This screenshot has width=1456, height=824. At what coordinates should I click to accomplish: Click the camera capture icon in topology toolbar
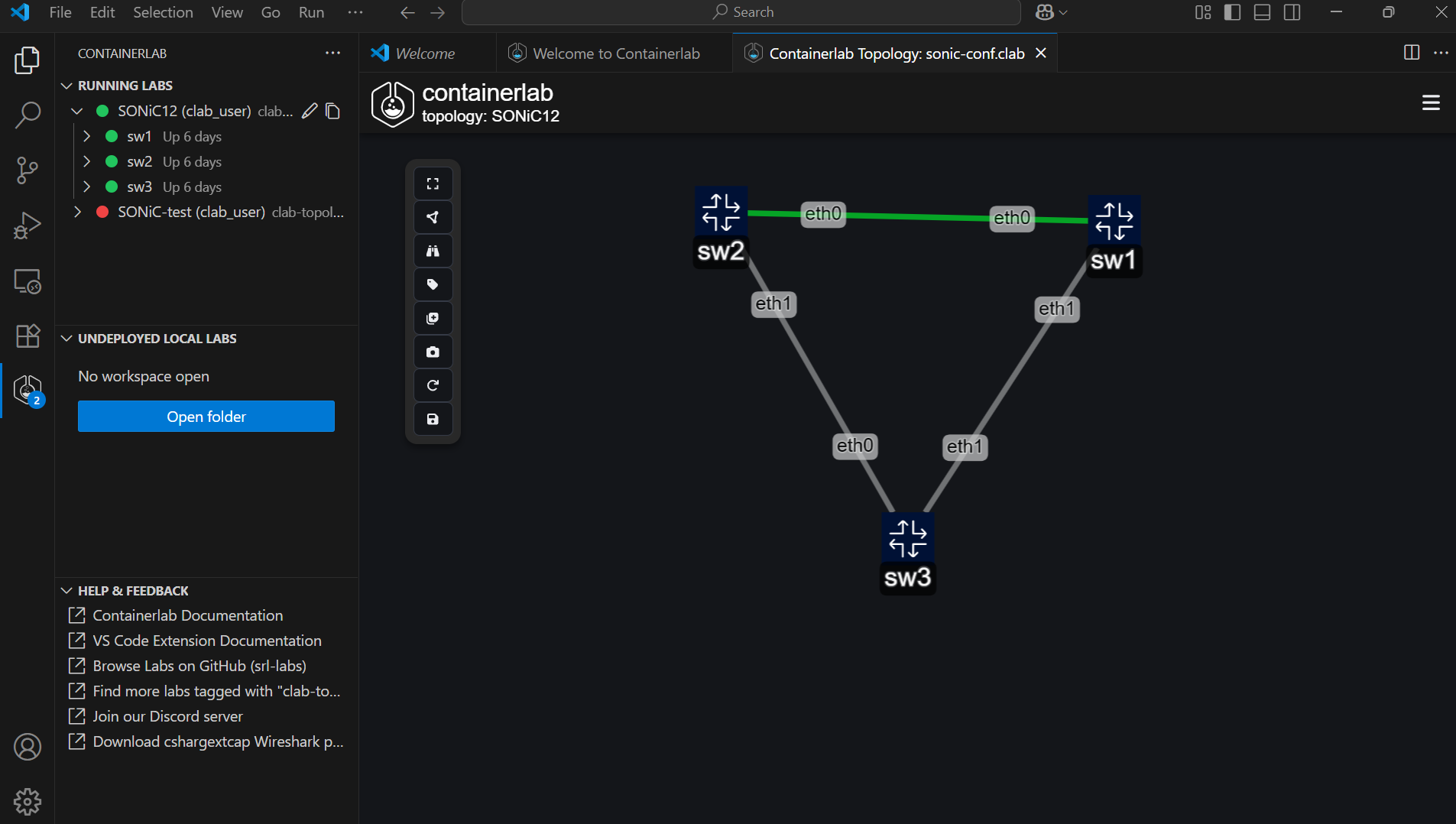point(433,352)
